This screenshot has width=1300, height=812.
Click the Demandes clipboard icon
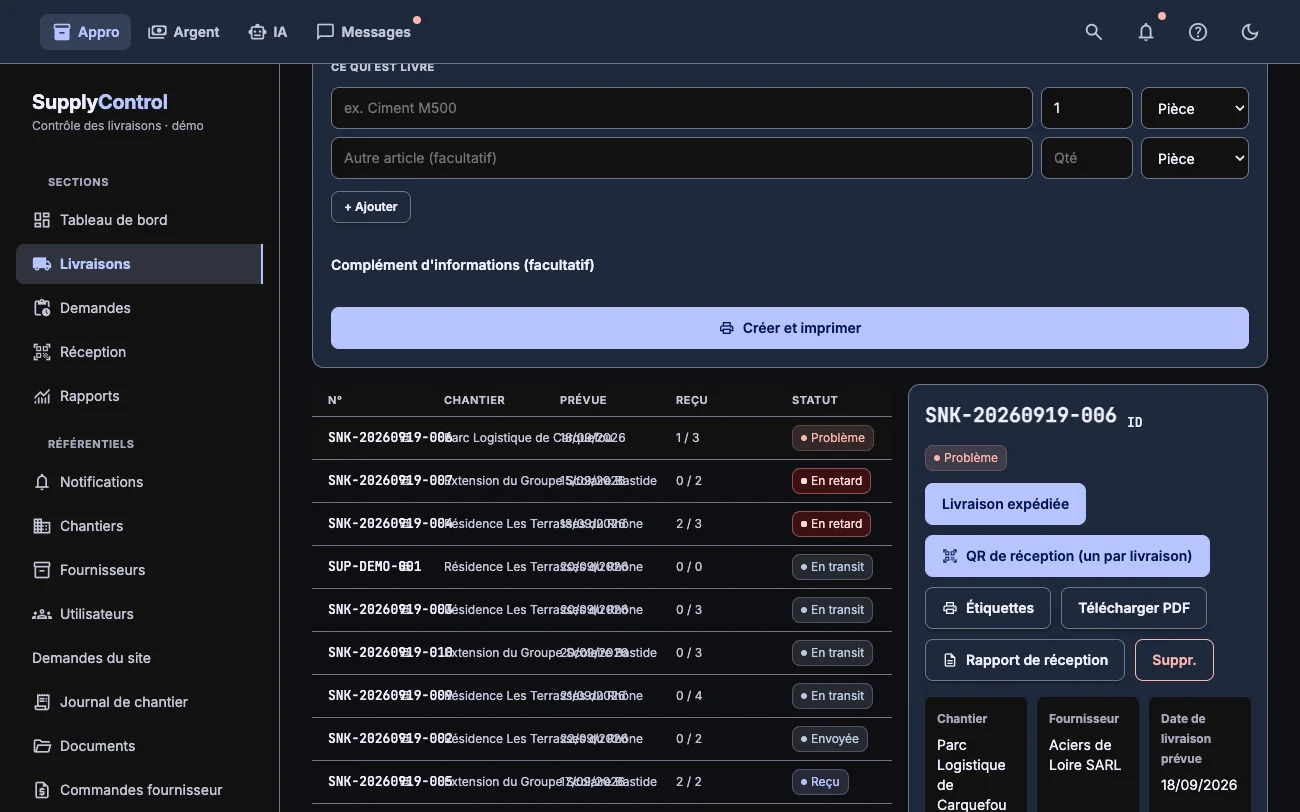coord(42,308)
